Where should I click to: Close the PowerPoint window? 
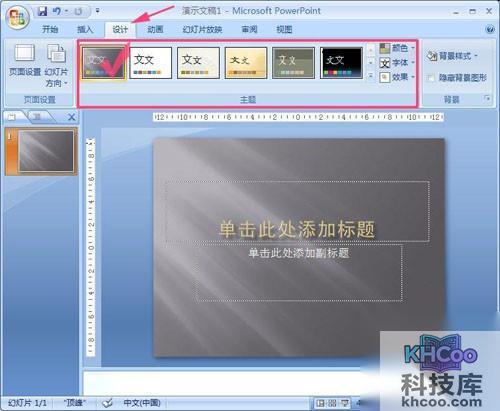(x=489, y=11)
